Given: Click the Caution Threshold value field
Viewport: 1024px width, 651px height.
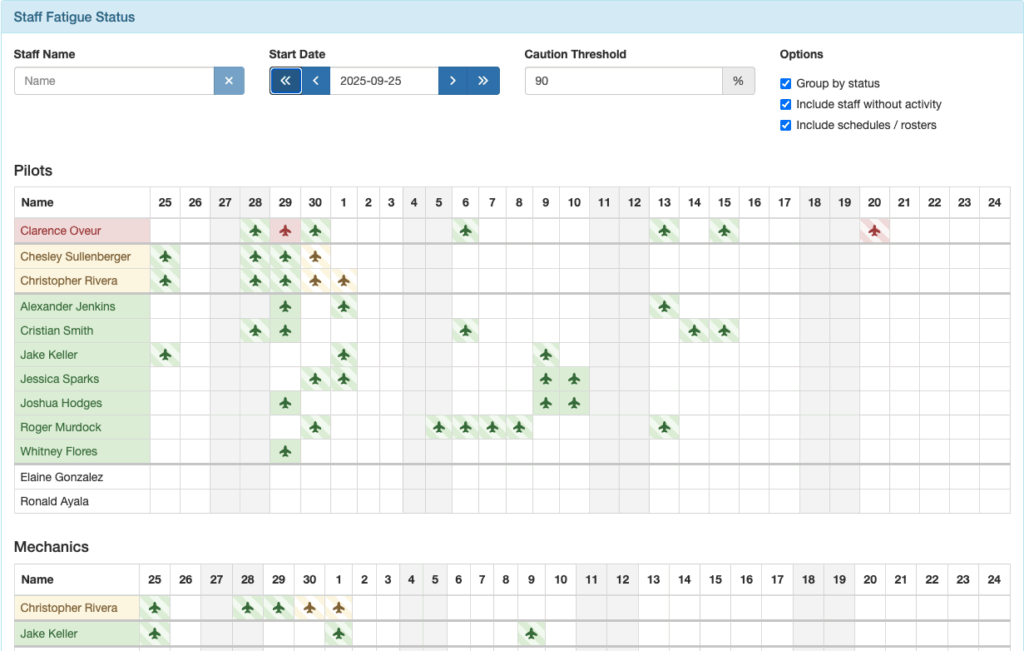Looking at the screenshot, I should (623, 81).
